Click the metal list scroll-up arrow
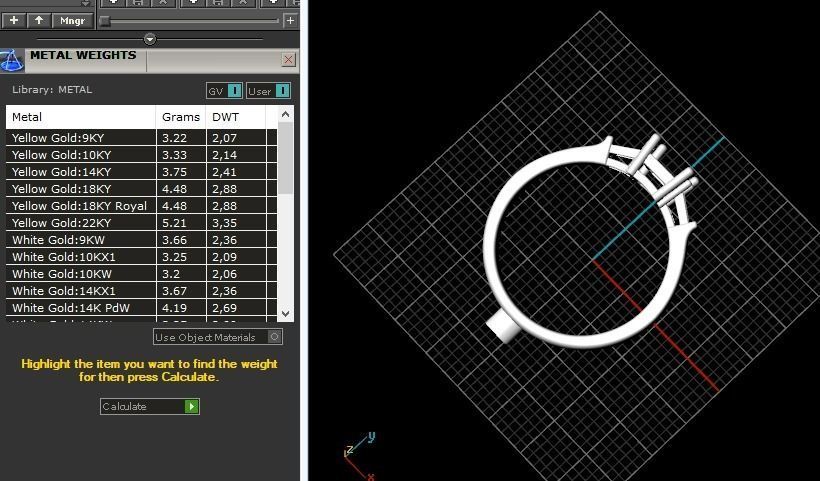 (x=286, y=114)
